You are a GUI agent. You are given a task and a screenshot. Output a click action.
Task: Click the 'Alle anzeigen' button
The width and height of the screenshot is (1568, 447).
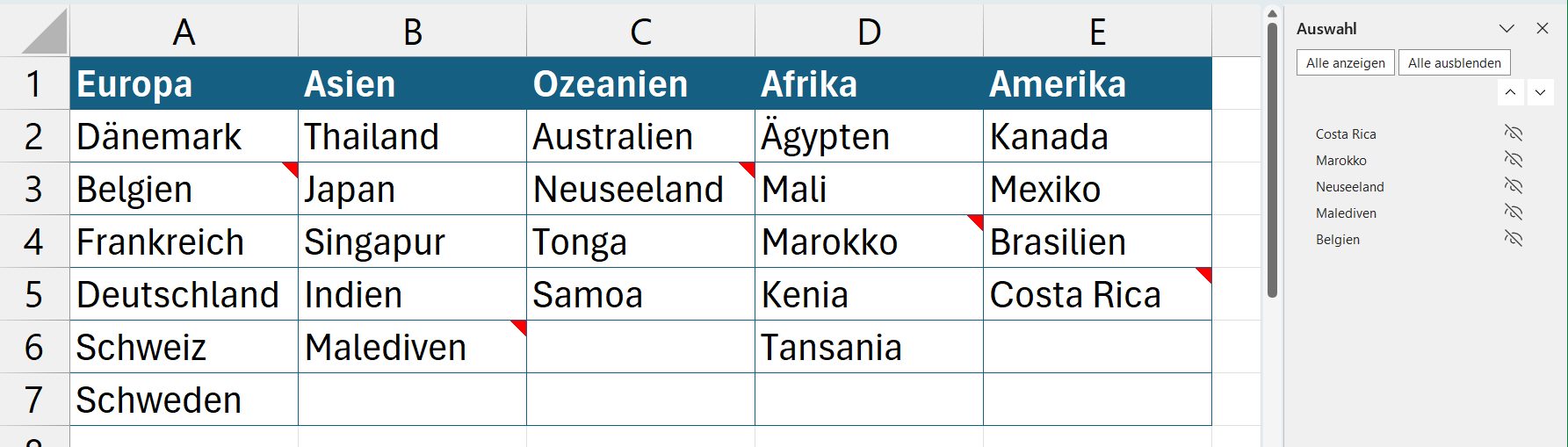(1345, 63)
